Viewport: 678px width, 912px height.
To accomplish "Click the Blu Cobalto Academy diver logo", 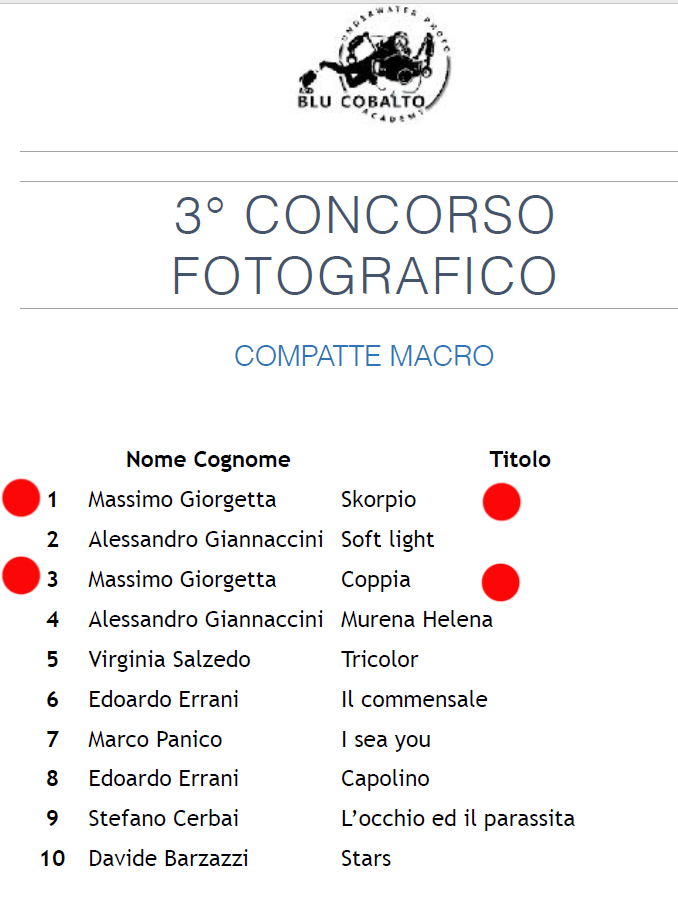I will coord(372,64).
